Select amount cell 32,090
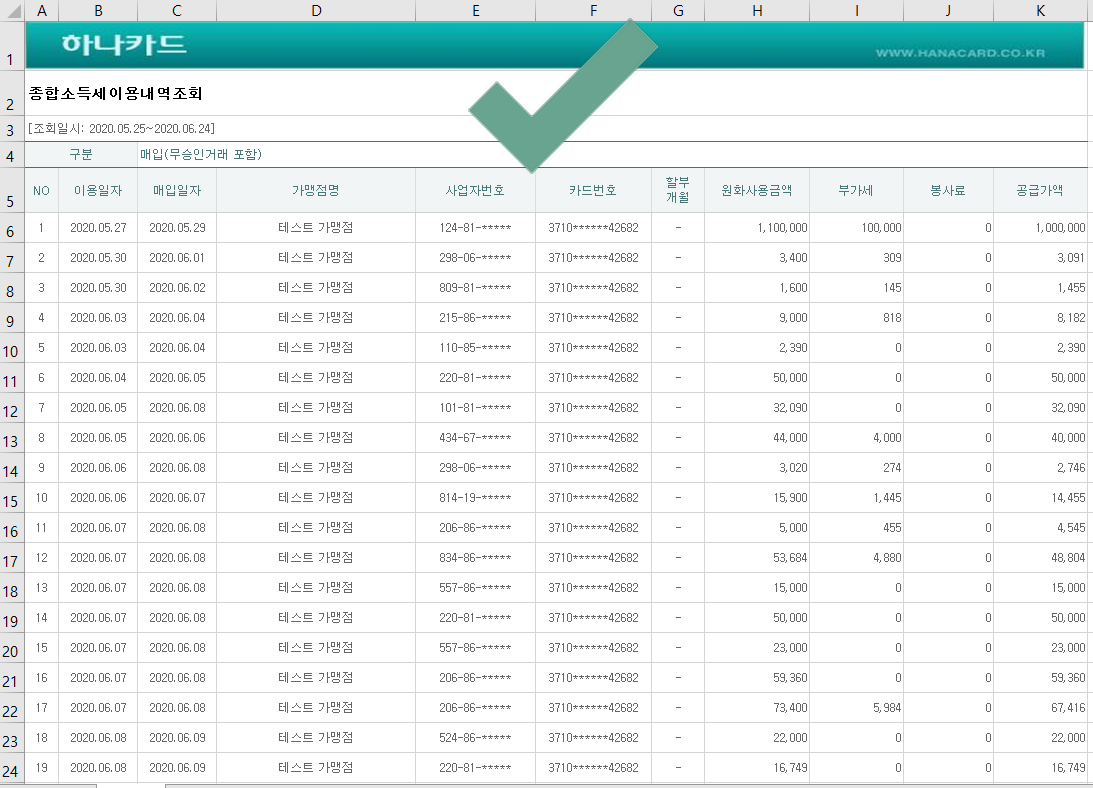 click(x=756, y=408)
